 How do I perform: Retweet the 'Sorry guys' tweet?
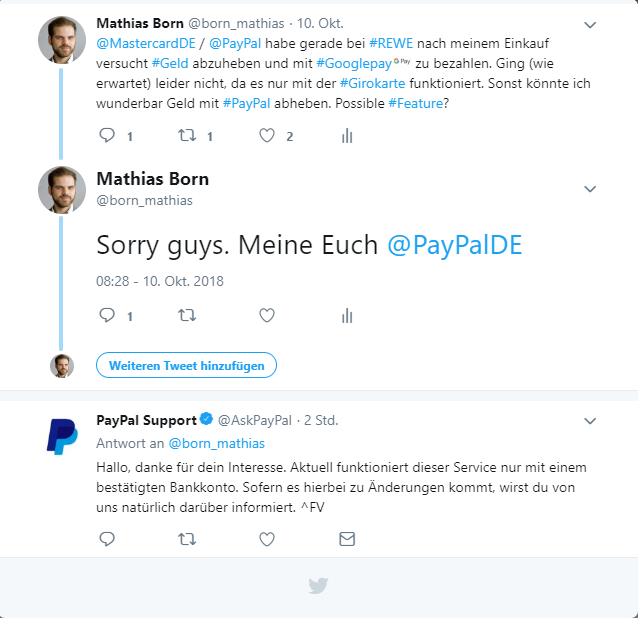(187, 315)
